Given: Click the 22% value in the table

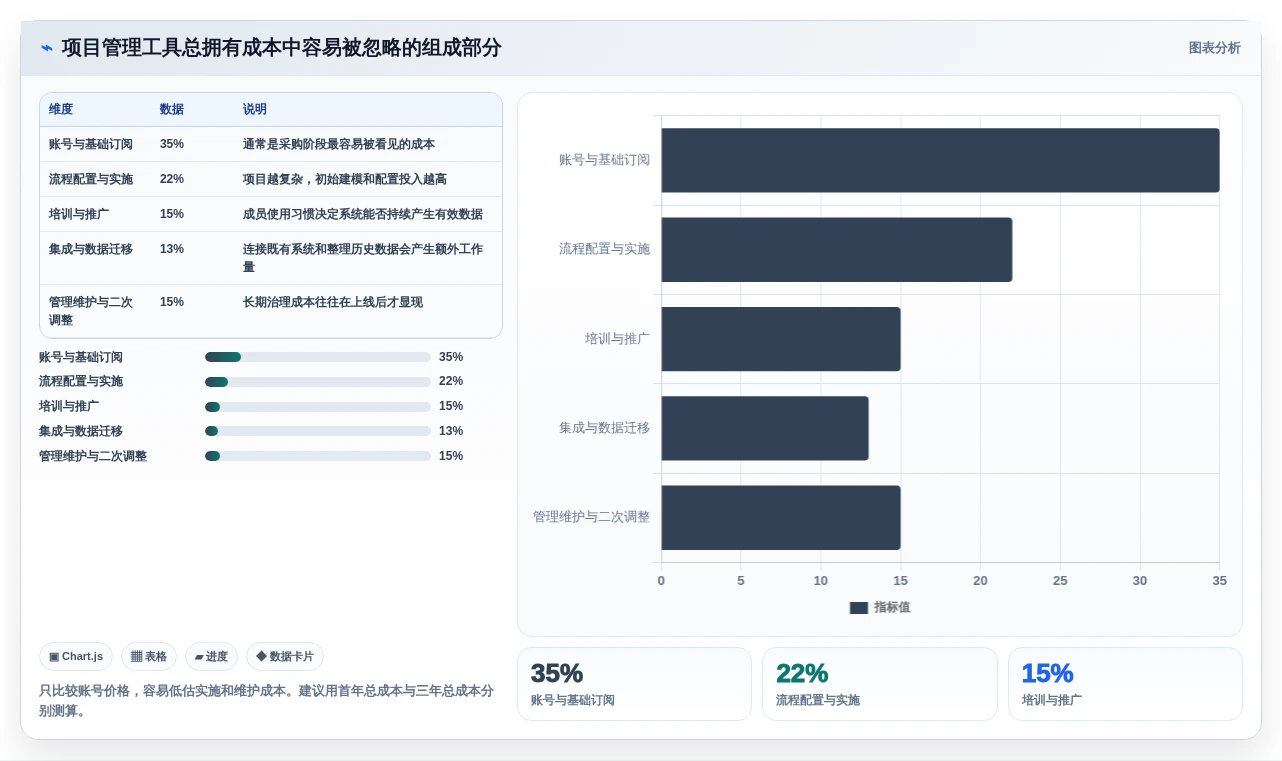Looking at the screenshot, I should (x=172, y=179).
